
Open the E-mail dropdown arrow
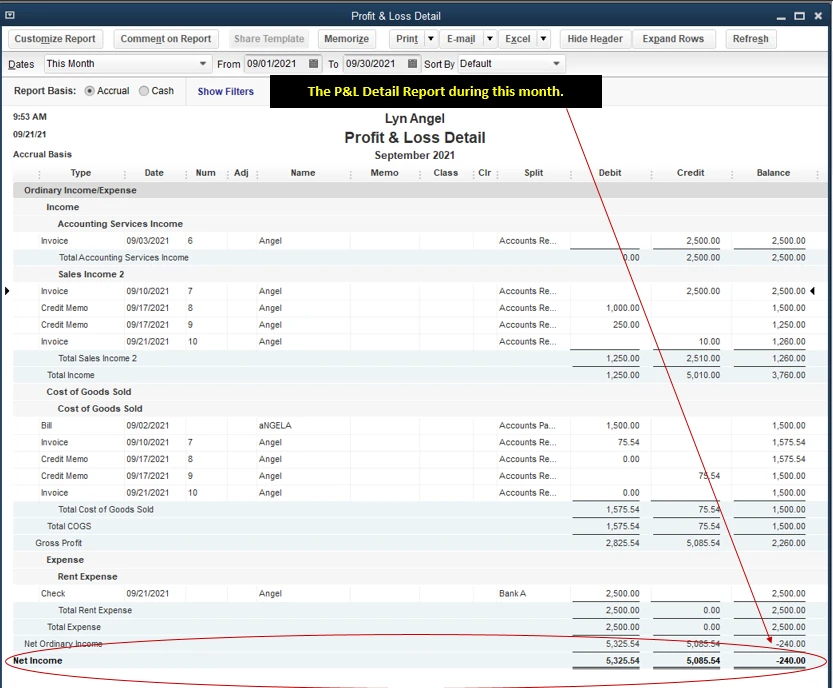(489, 39)
